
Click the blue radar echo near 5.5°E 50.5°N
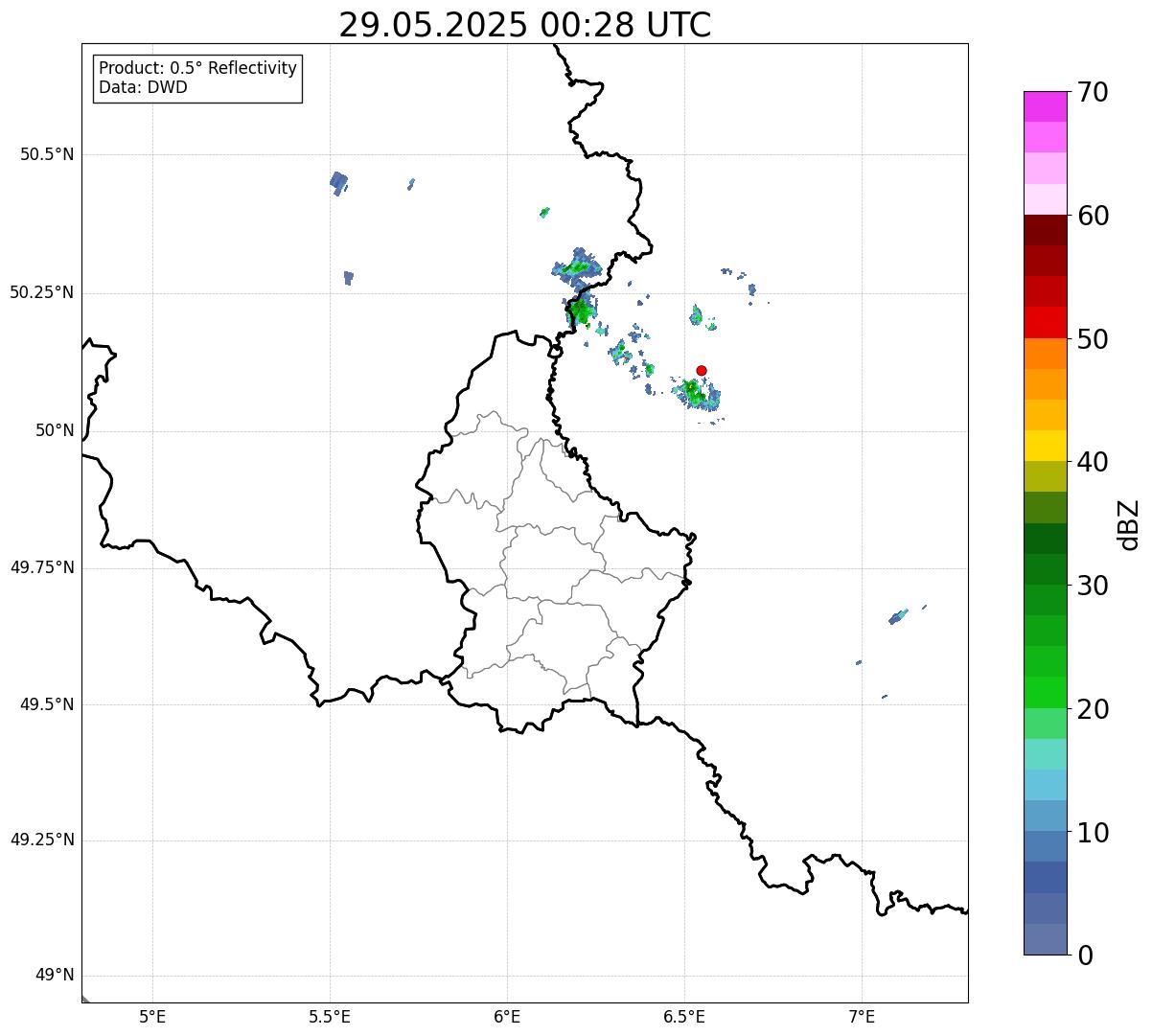coord(338,182)
